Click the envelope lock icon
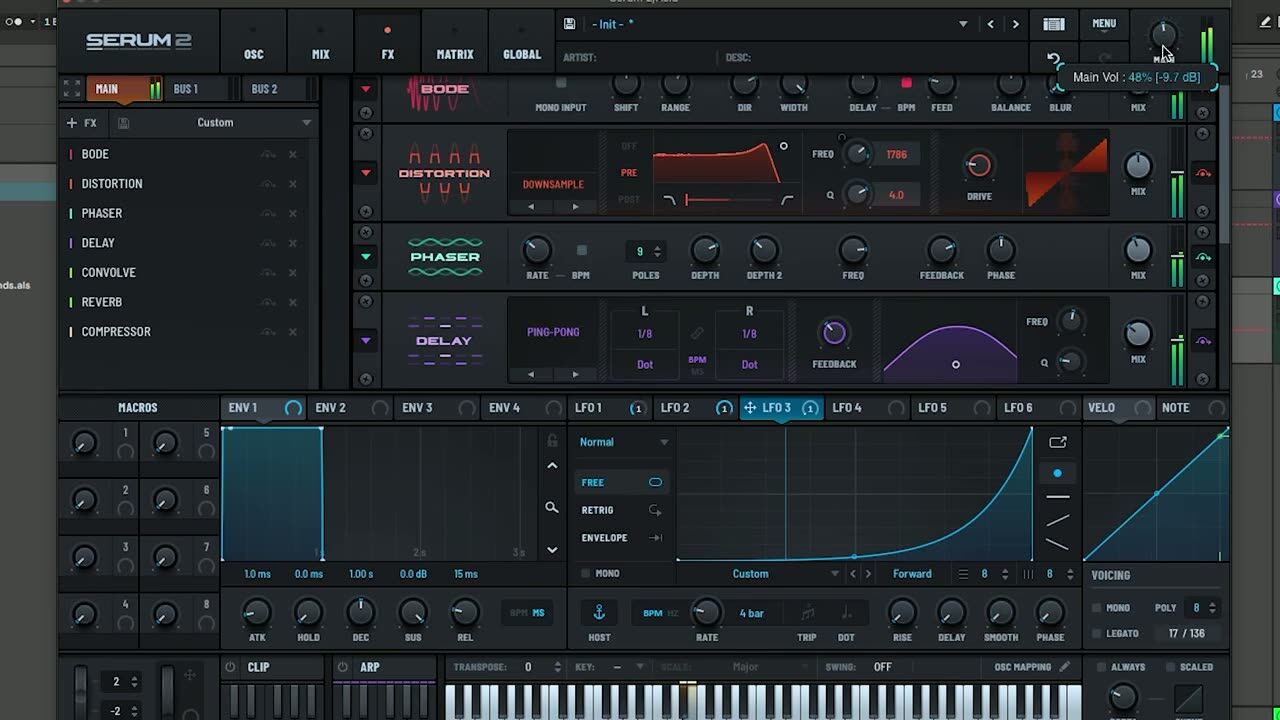The height and width of the screenshot is (720, 1280). point(552,440)
